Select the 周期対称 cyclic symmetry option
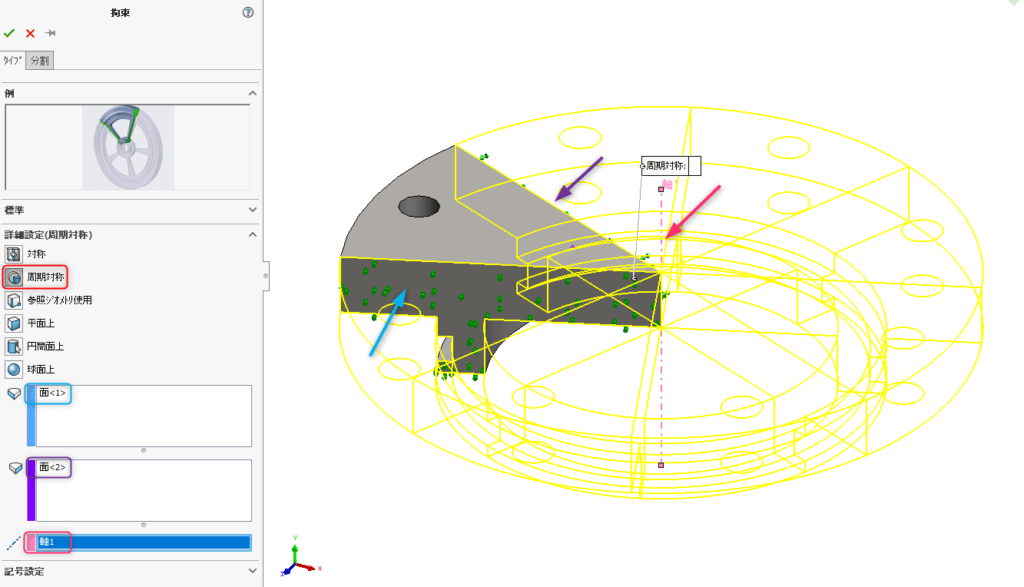1024x587 pixels. (14, 277)
